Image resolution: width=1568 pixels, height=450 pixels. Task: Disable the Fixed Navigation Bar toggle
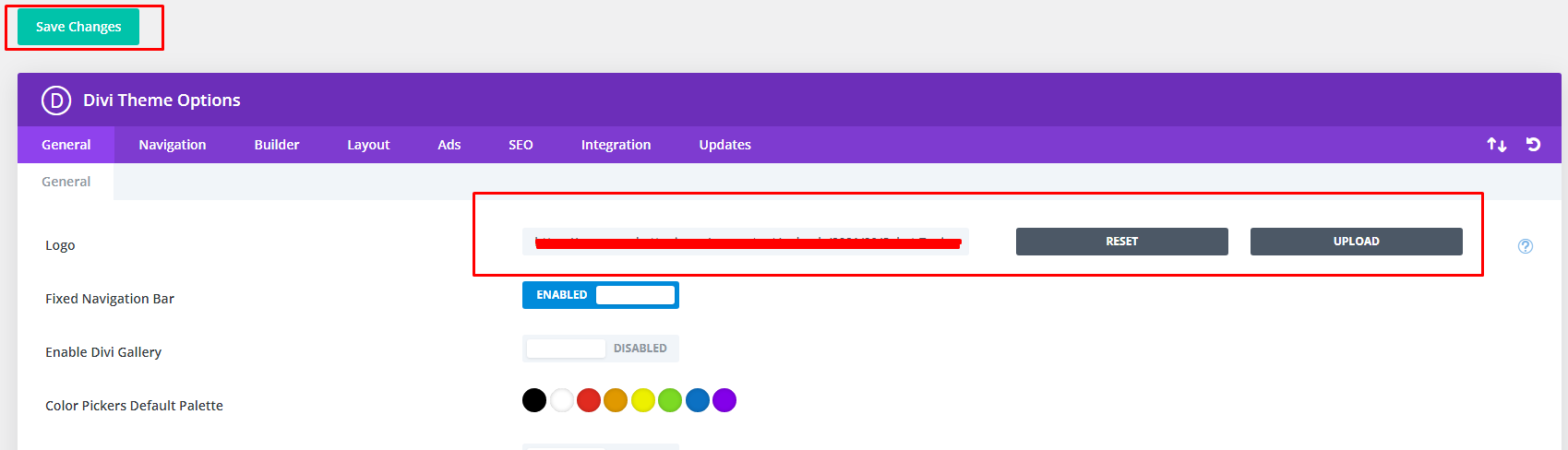pyautogui.click(x=601, y=295)
